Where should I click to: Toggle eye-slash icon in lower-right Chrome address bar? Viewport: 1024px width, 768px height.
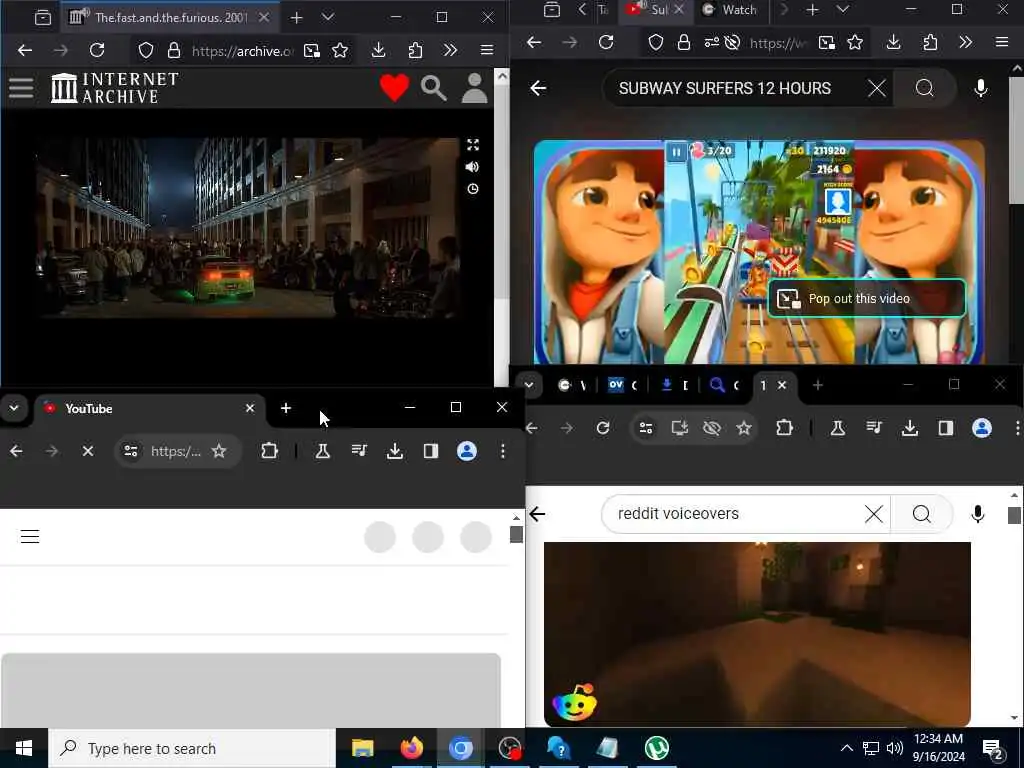click(712, 428)
